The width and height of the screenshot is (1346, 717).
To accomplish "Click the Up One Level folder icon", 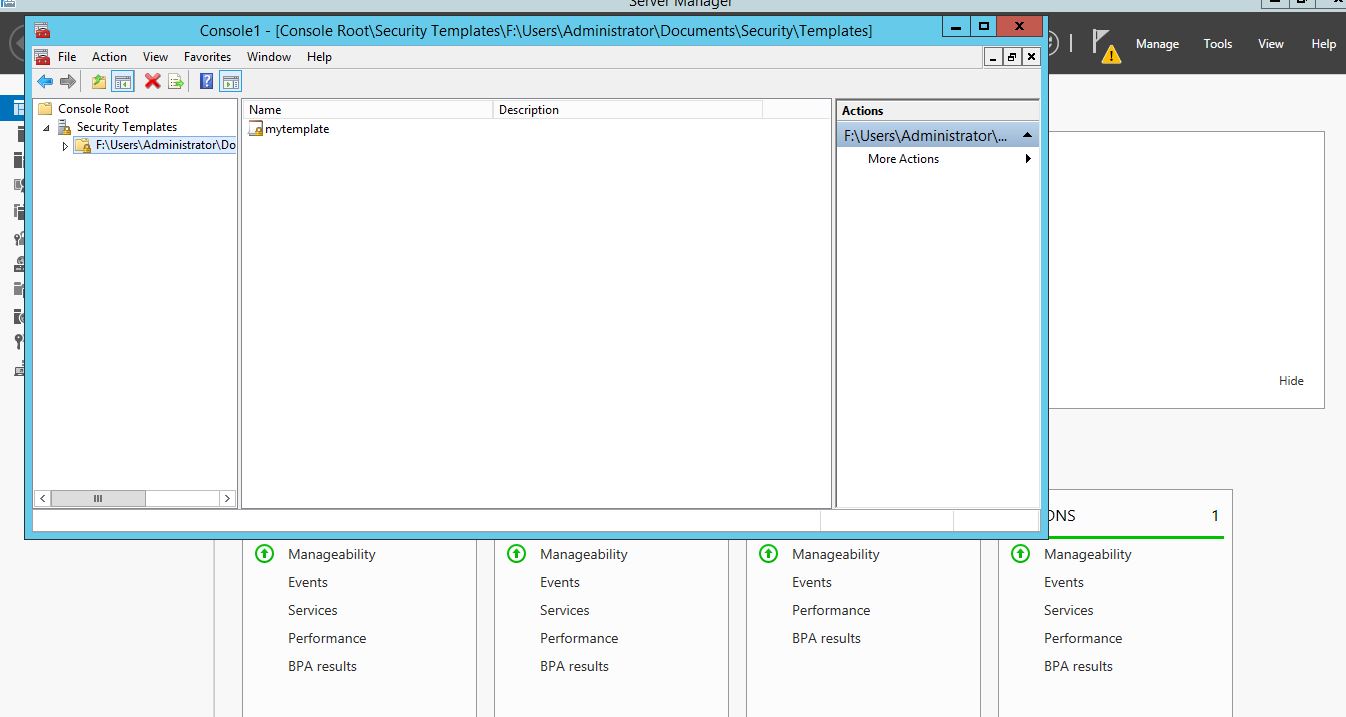I will [99, 82].
